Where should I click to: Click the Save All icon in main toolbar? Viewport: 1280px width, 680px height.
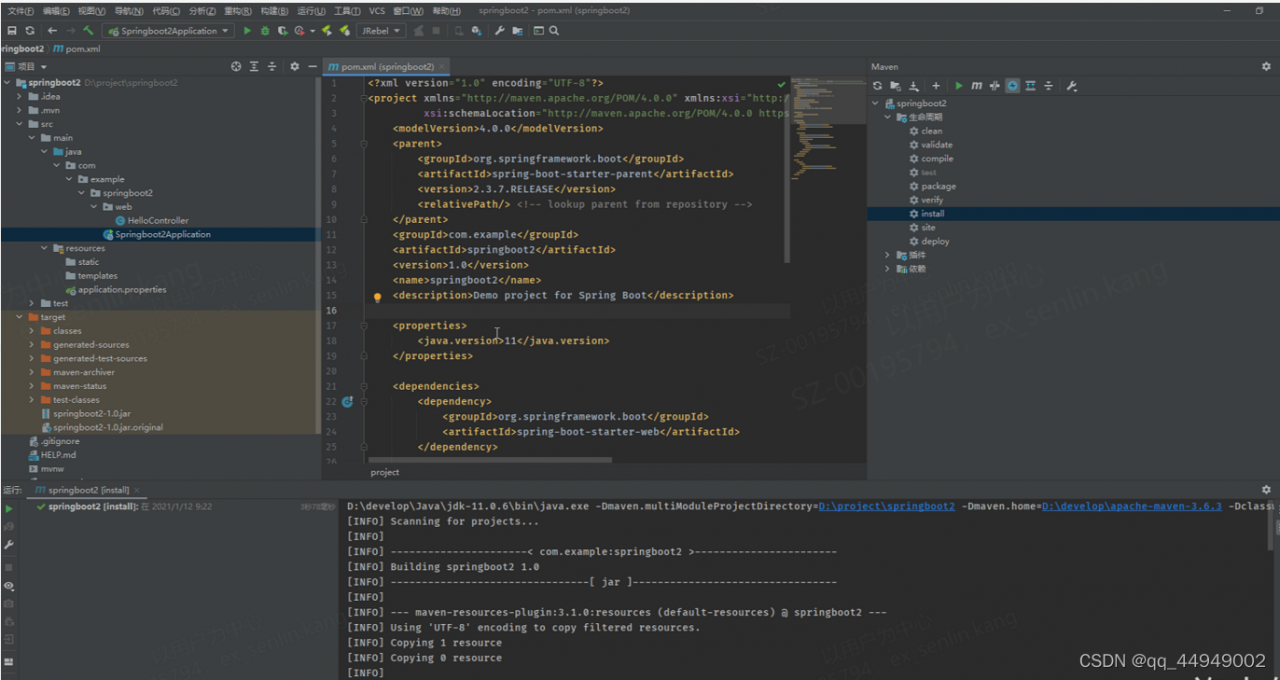[12, 31]
